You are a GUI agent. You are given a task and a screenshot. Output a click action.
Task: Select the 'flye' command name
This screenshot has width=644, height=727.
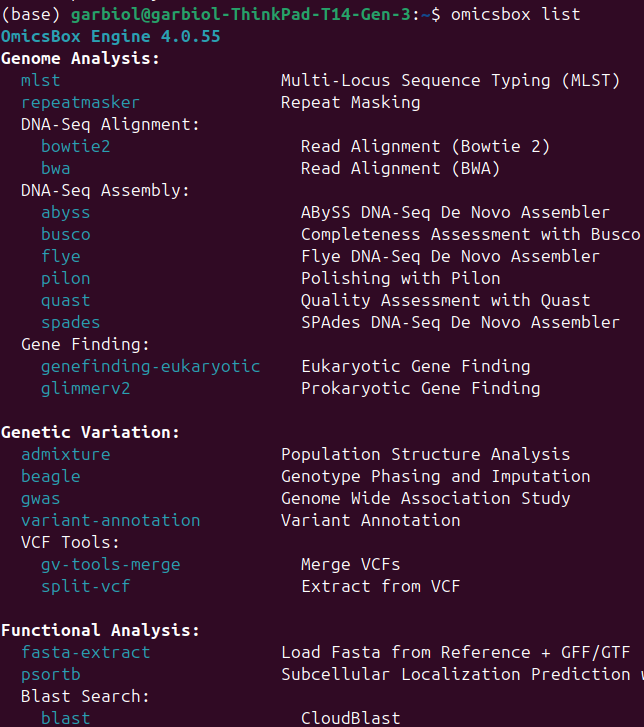tap(61, 256)
